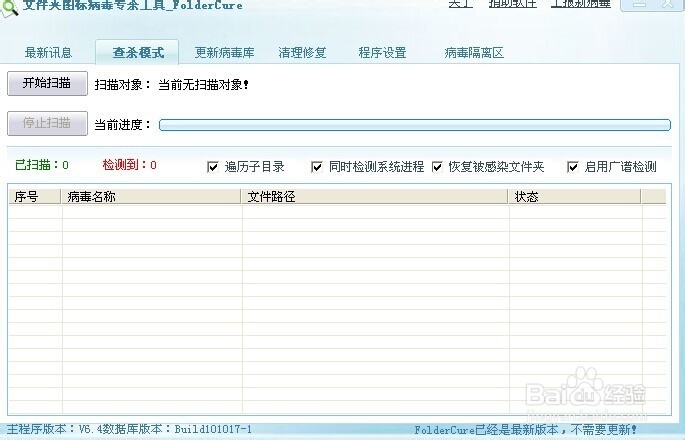Sort by the 状态 column header

(574, 197)
